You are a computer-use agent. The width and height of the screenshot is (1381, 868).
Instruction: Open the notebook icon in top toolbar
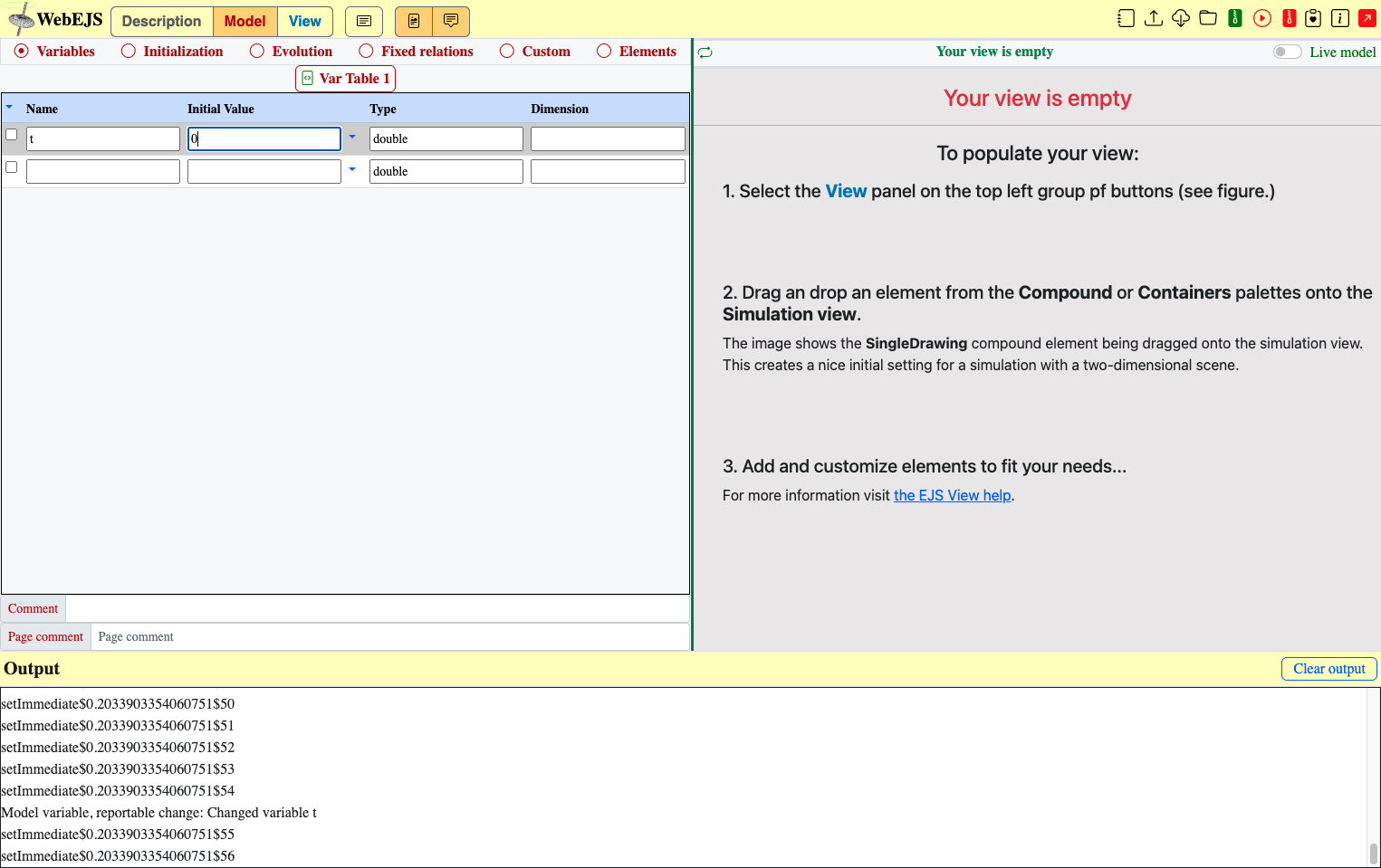(x=1126, y=18)
